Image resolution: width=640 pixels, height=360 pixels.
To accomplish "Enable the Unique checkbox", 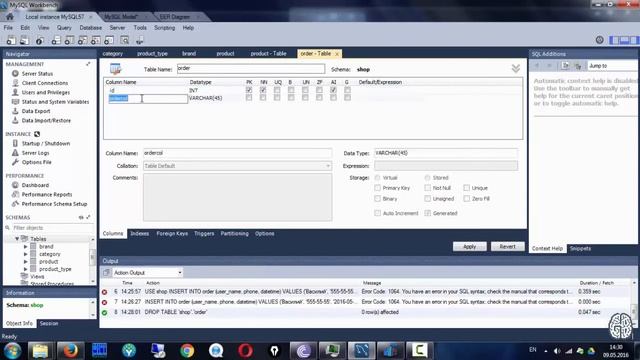I will pyautogui.click(x=467, y=188).
